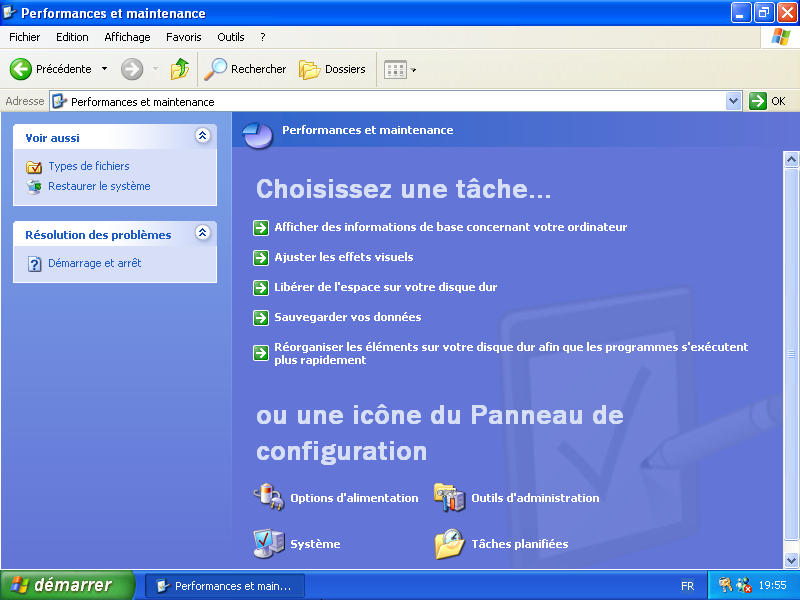Click the scrollbar down arrow

point(791,560)
